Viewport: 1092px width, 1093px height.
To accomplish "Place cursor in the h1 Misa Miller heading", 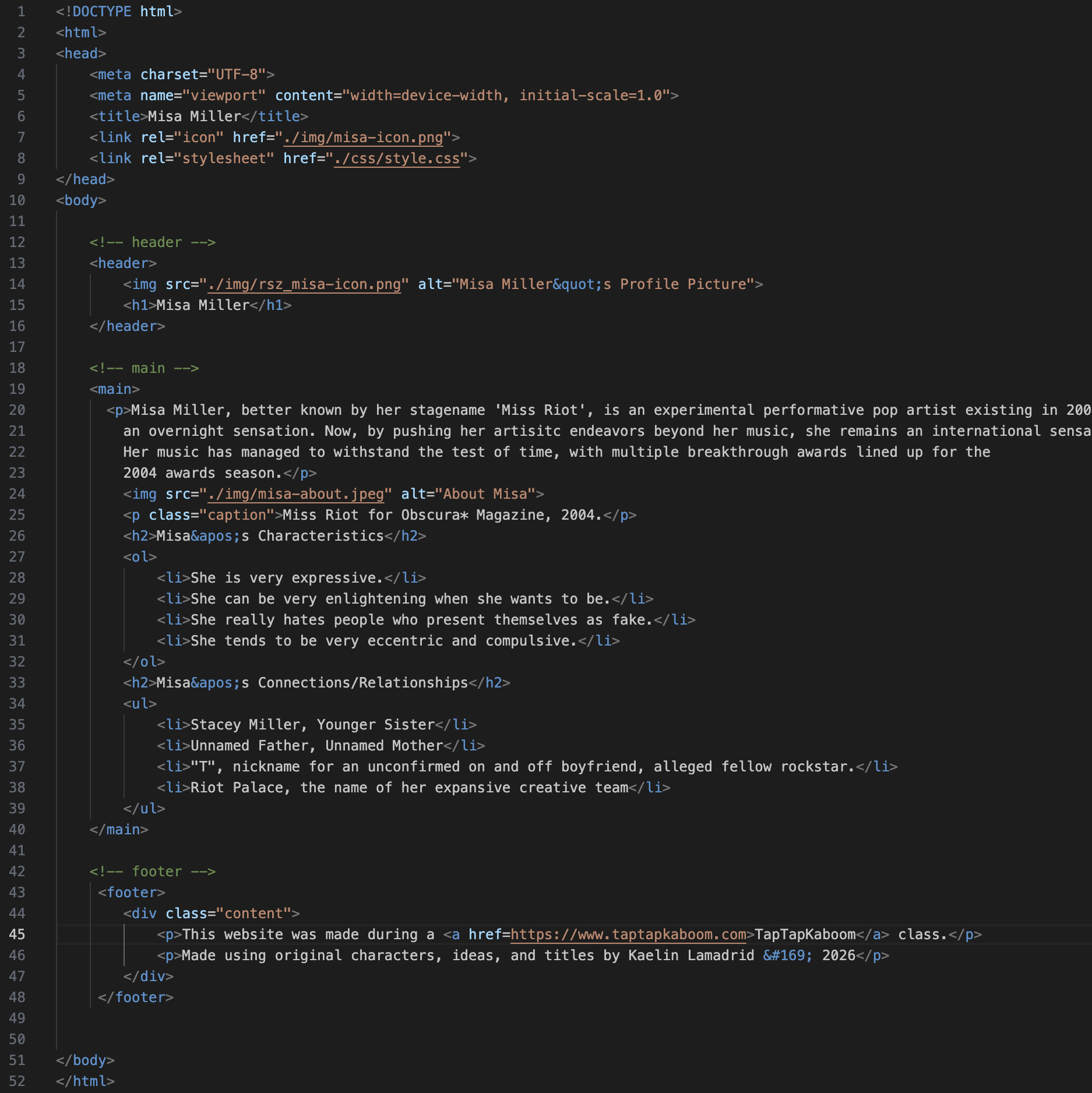I will [x=203, y=305].
